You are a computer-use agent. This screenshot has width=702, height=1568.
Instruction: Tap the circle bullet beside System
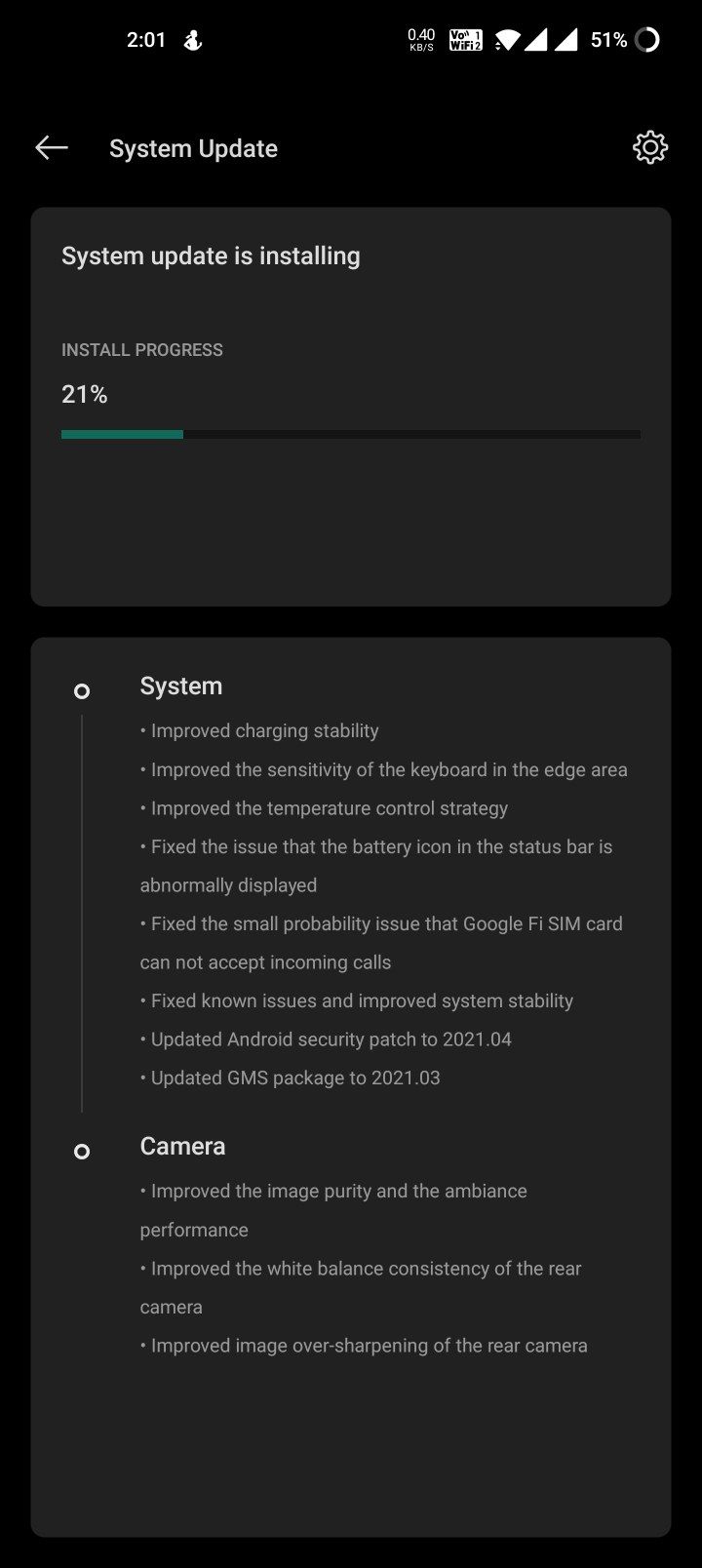coord(82,690)
